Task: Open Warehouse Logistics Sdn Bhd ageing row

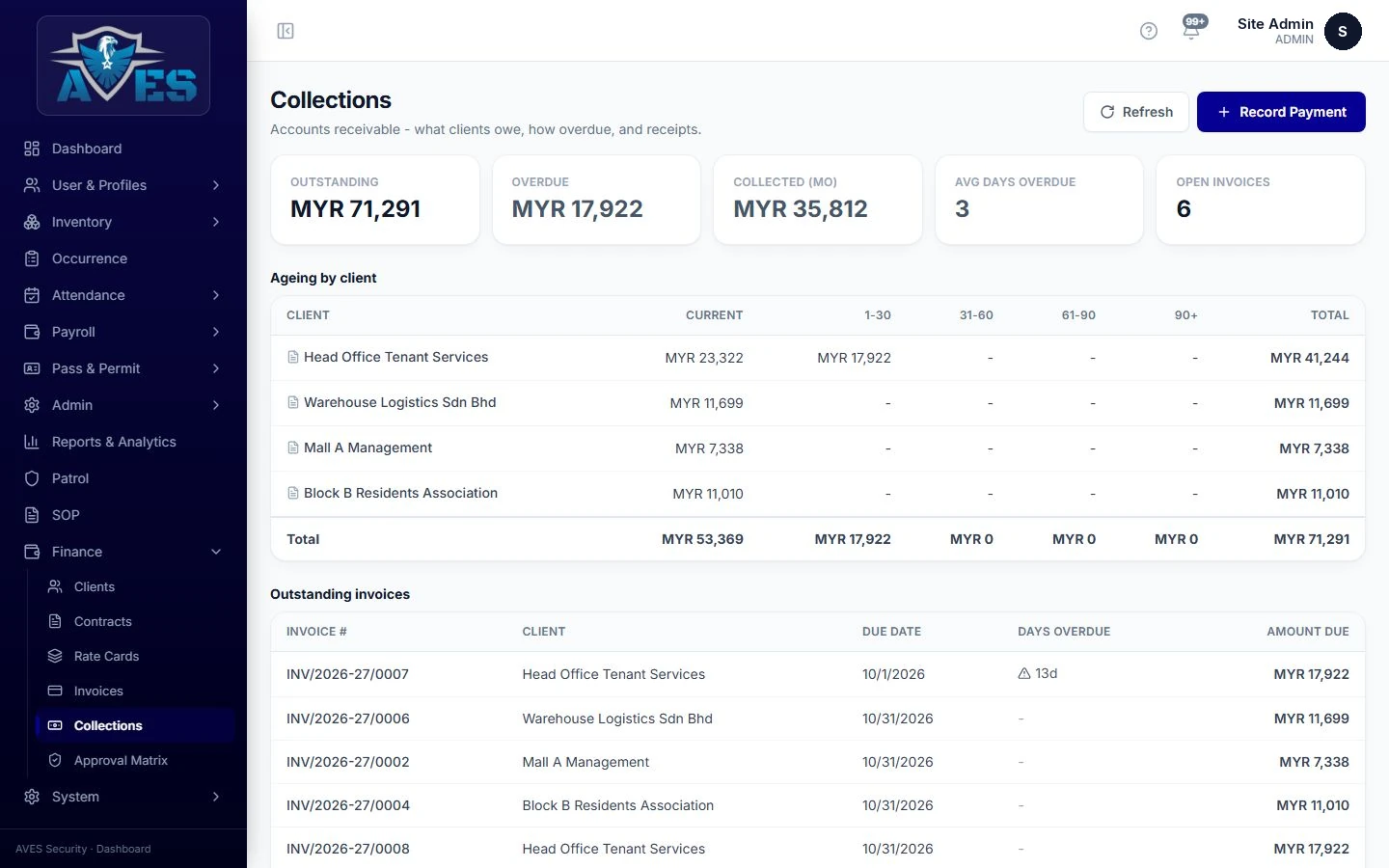Action: pyautogui.click(x=818, y=403)
